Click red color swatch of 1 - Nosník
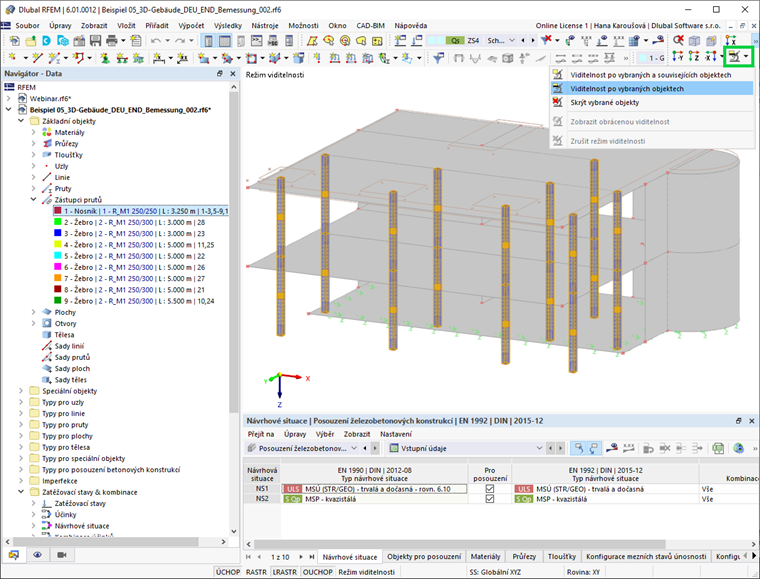The height and width of the screenshot is (579, 760). (x=58, y=211)
